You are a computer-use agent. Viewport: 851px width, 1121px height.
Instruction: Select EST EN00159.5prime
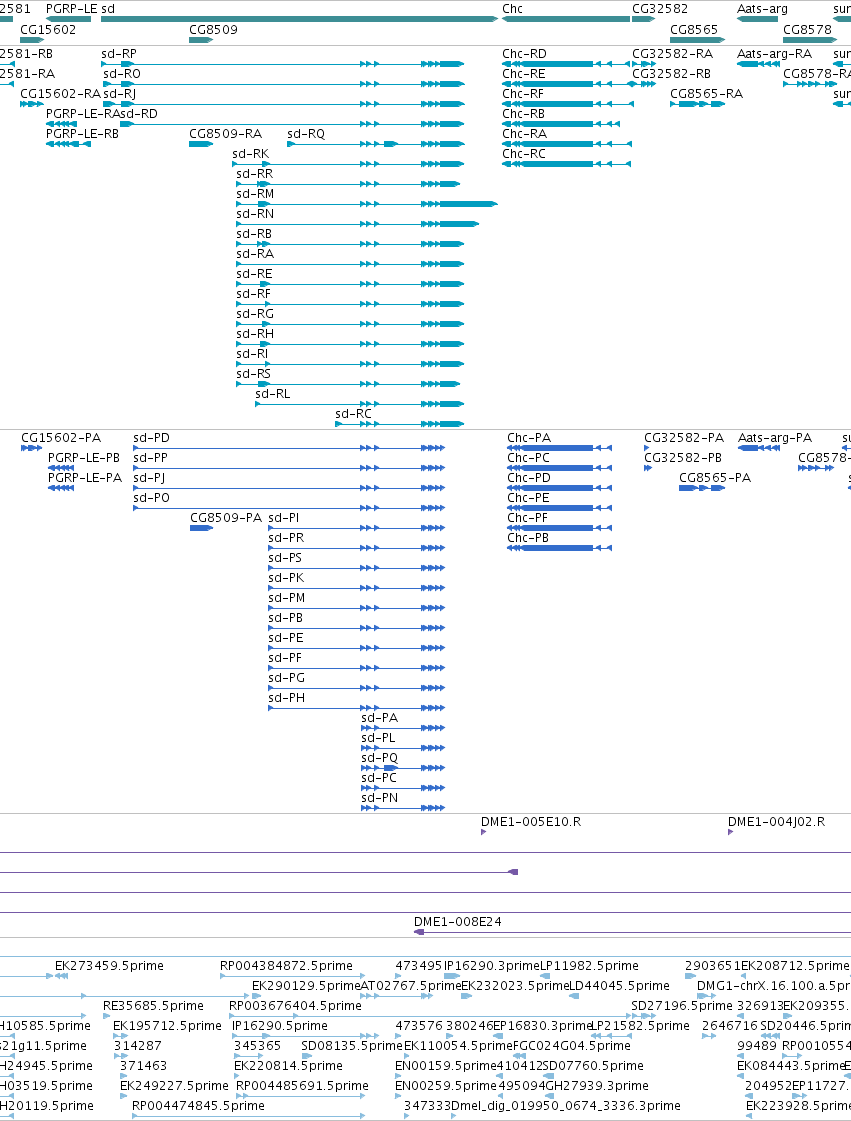click(400, 1076)
